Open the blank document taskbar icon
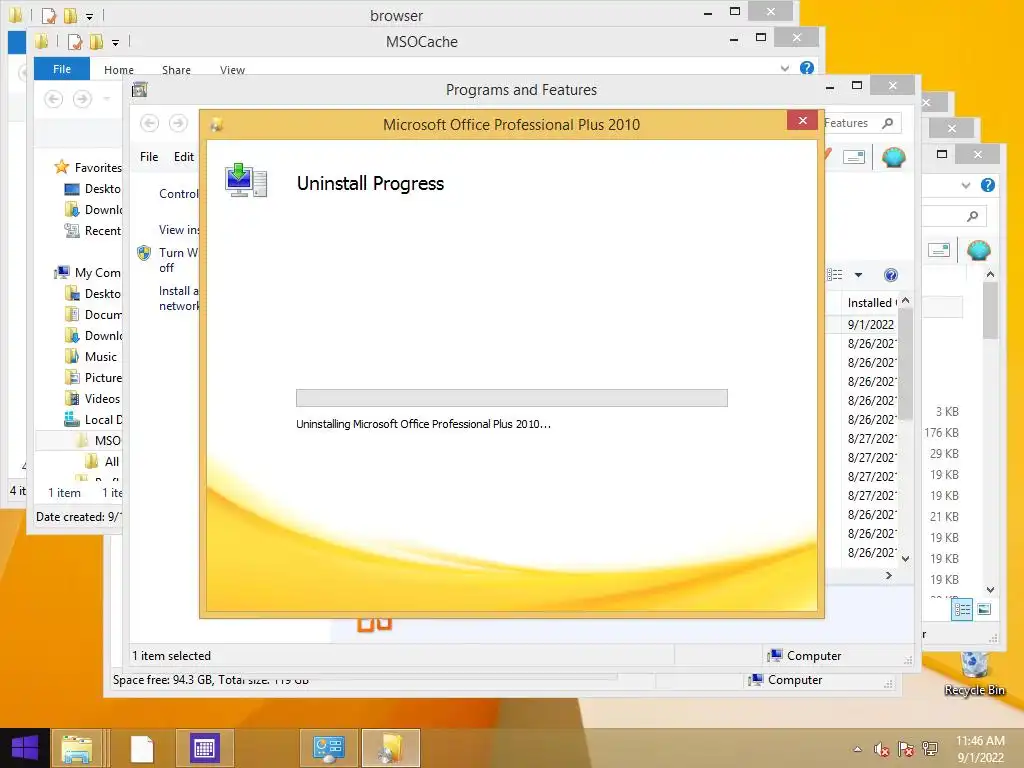Screen dimensions: 1024x768 (141, 748)
